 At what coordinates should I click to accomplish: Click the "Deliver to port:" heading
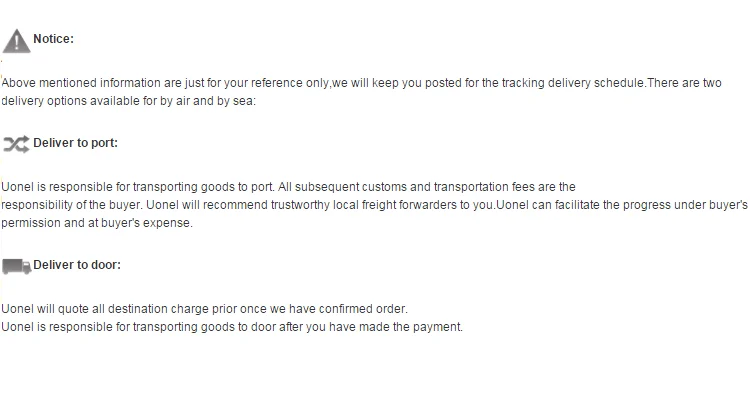coord(76,143)
